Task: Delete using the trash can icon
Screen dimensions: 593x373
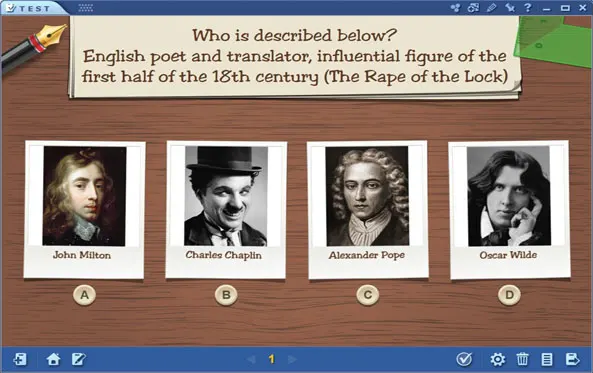Action: pyautogui.click(x=522, y=359)
